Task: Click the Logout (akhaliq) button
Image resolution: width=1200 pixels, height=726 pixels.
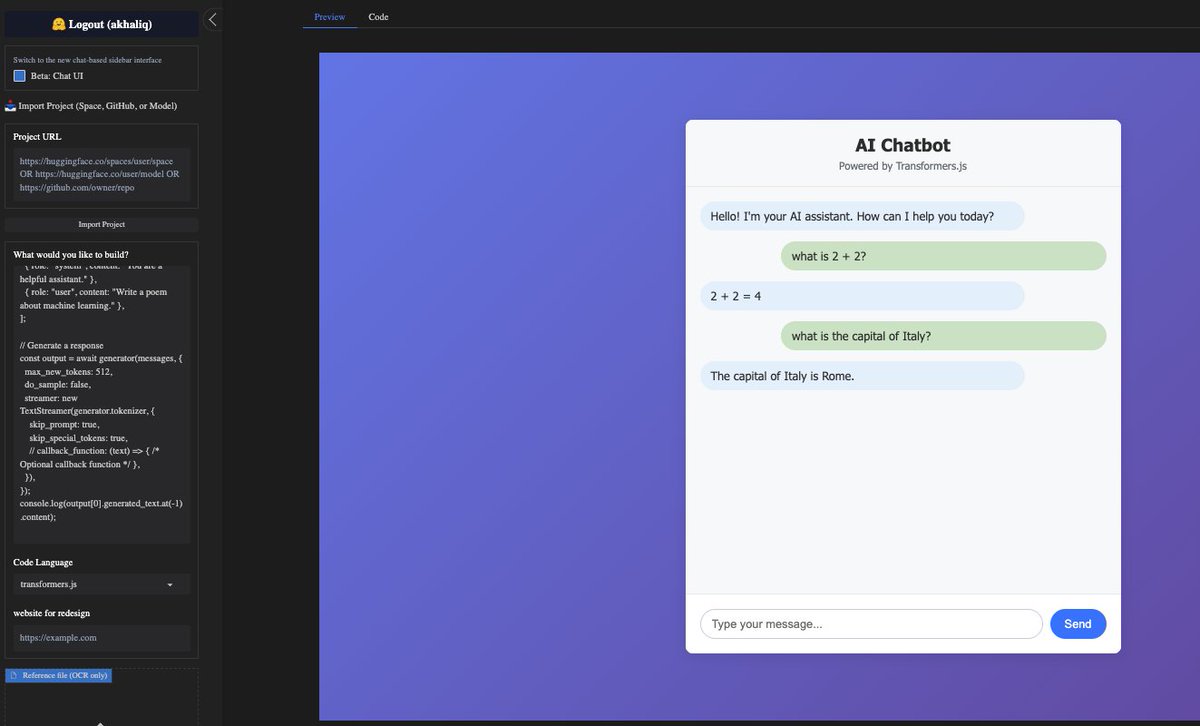Action: coord(101,24)
